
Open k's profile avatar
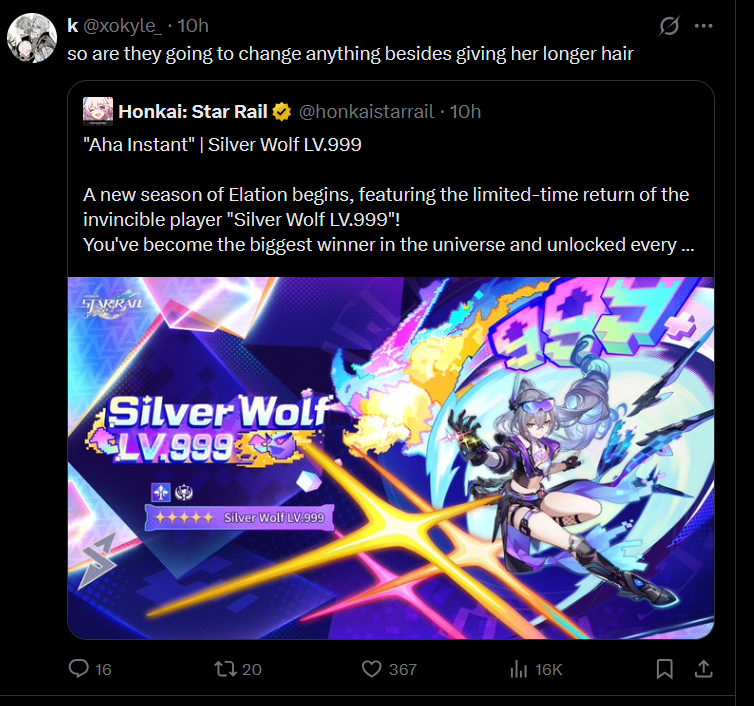click(32, 38)
